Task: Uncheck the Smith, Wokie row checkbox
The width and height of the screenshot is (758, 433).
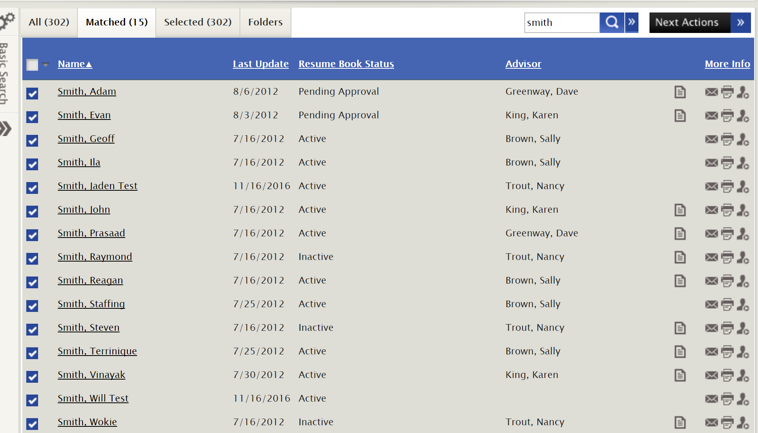Action: pos(32,424)
